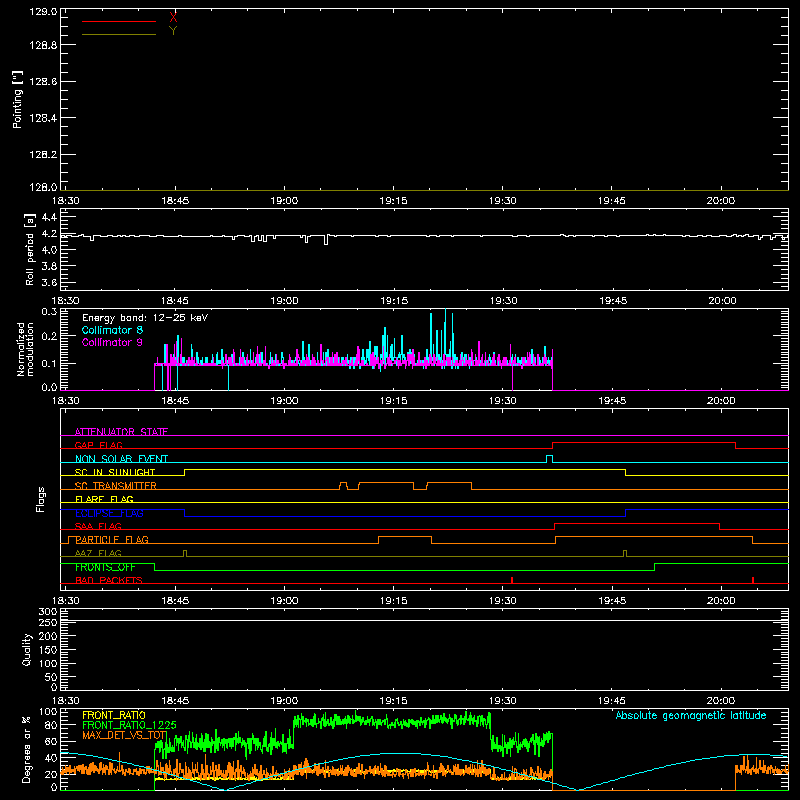Screen dimensions: 800x800
Task: Click the olive Y legend line
Action: [x=119, y=34]
